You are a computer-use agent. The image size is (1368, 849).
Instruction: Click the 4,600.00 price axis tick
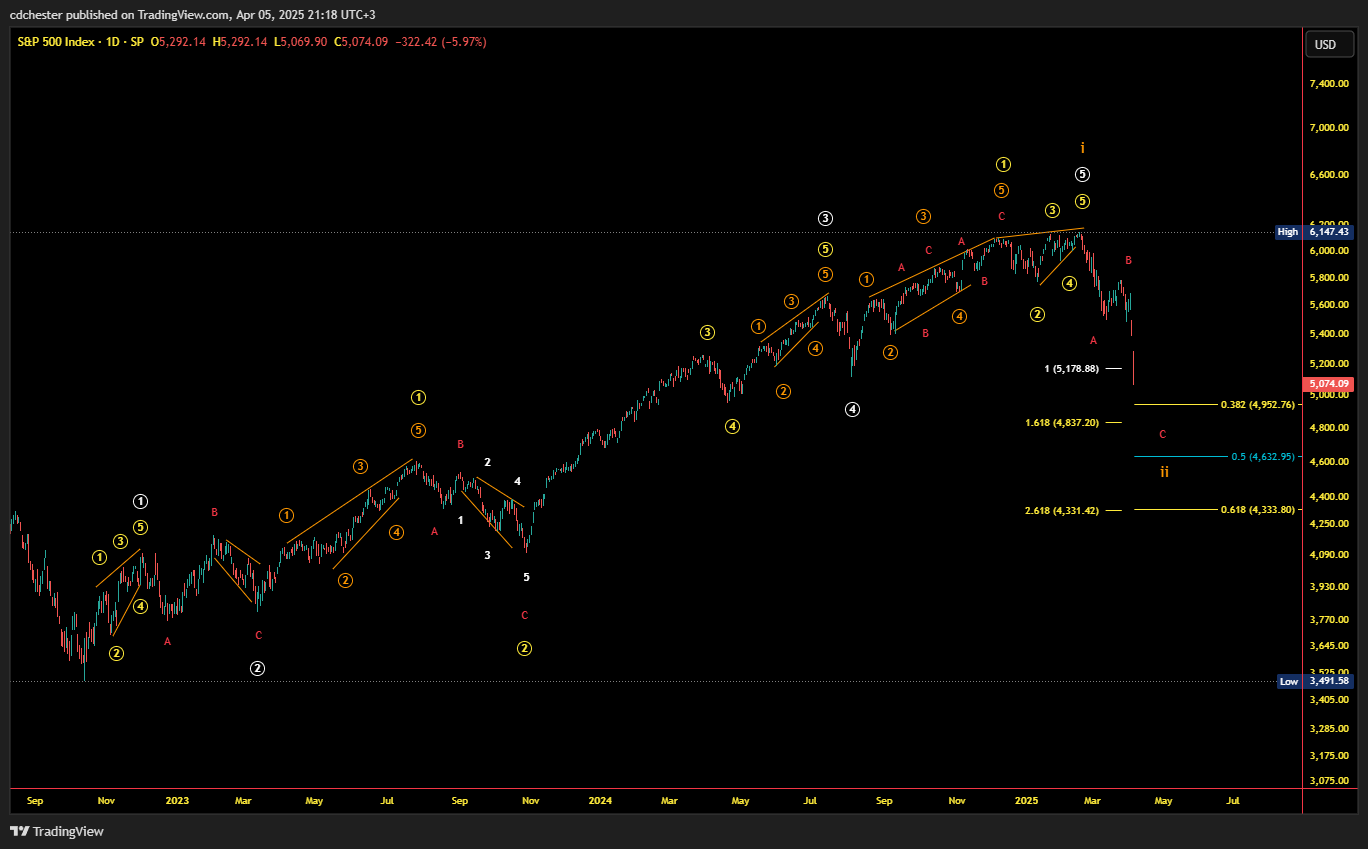[1328, 462]
